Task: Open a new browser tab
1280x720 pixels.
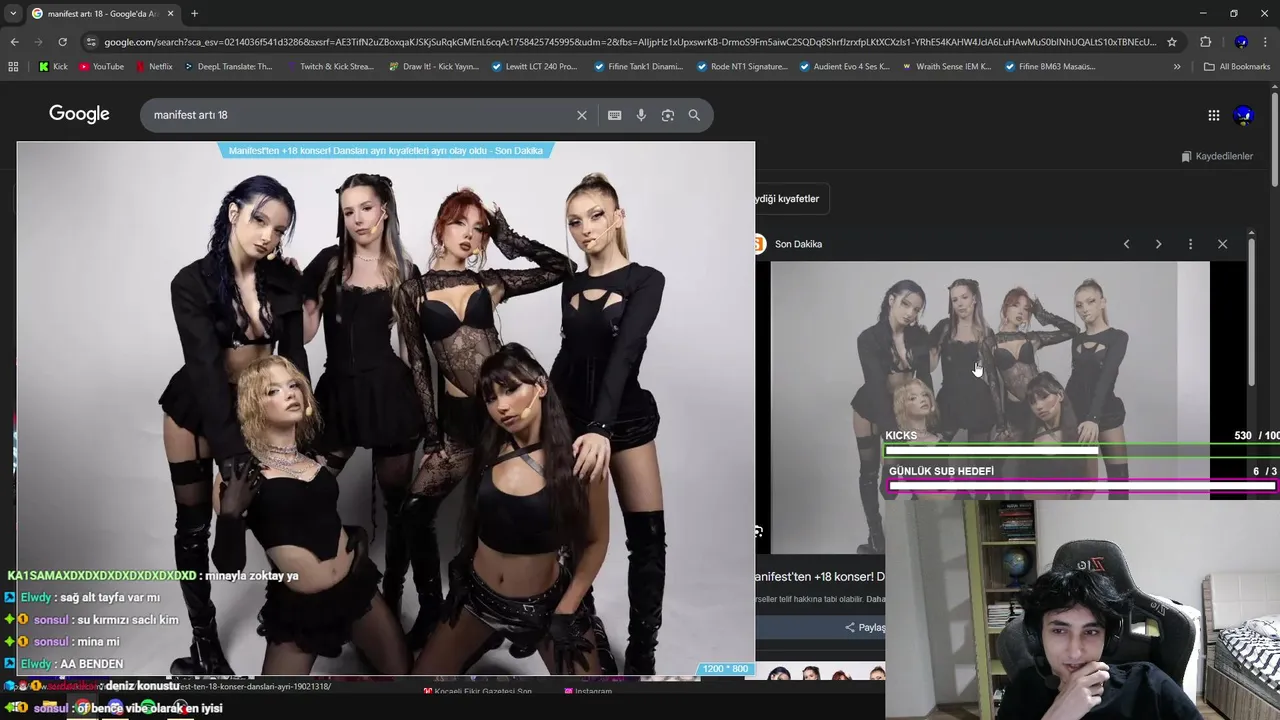Action: tap(194, 13)
